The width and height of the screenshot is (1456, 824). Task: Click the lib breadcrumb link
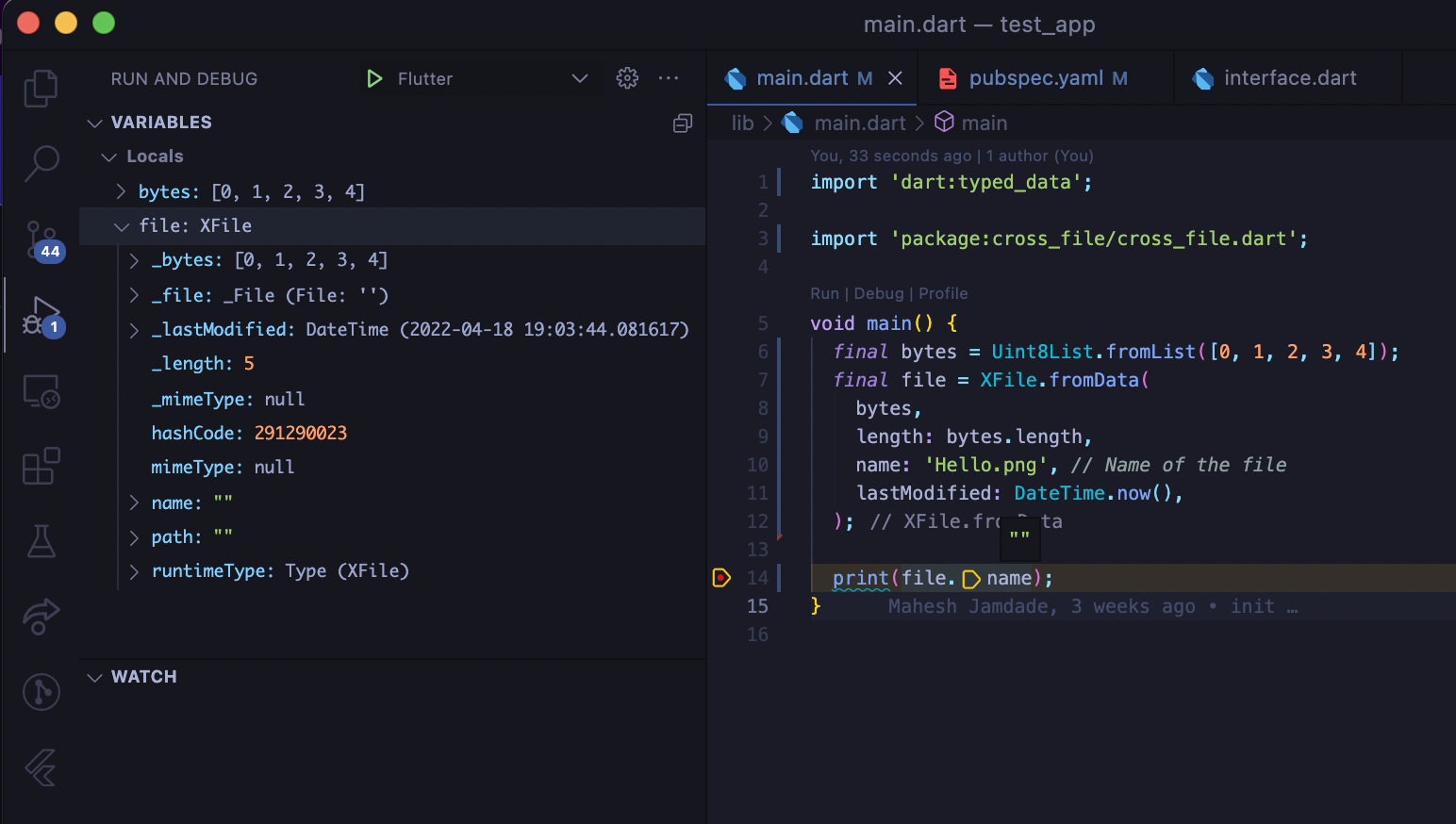[x=742, y=123]
